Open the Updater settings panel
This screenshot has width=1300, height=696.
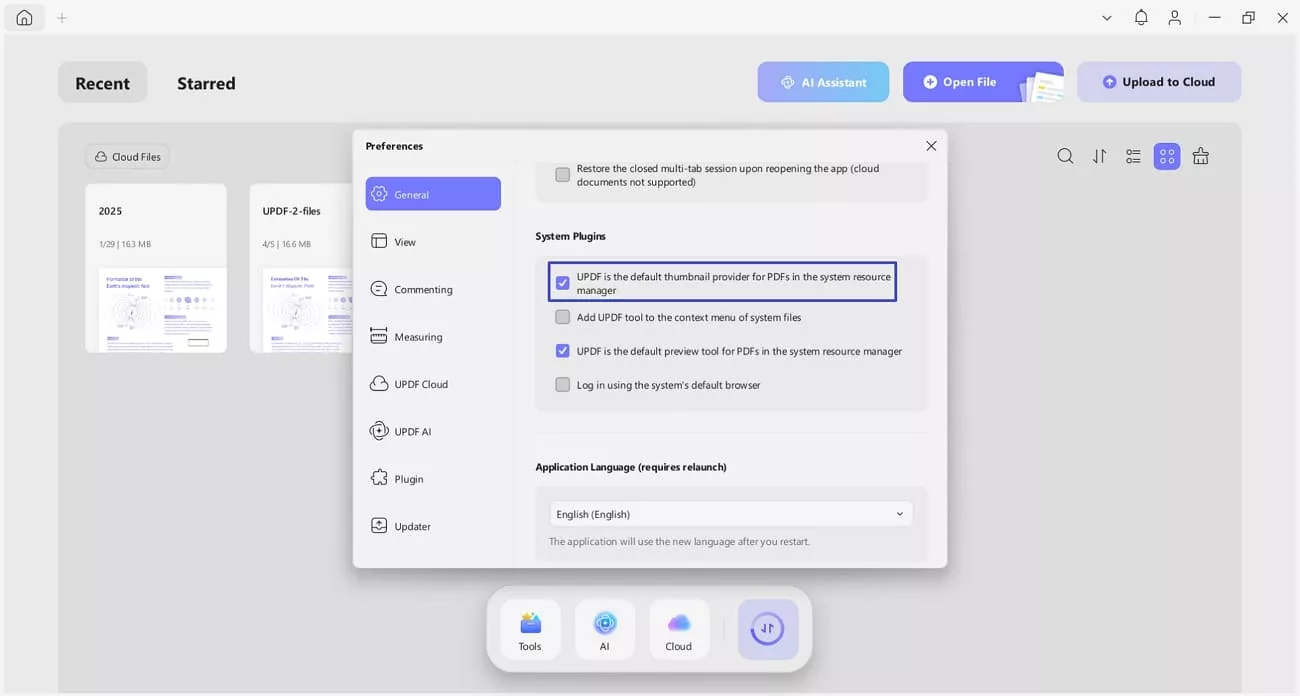click(x=410, y=525)
